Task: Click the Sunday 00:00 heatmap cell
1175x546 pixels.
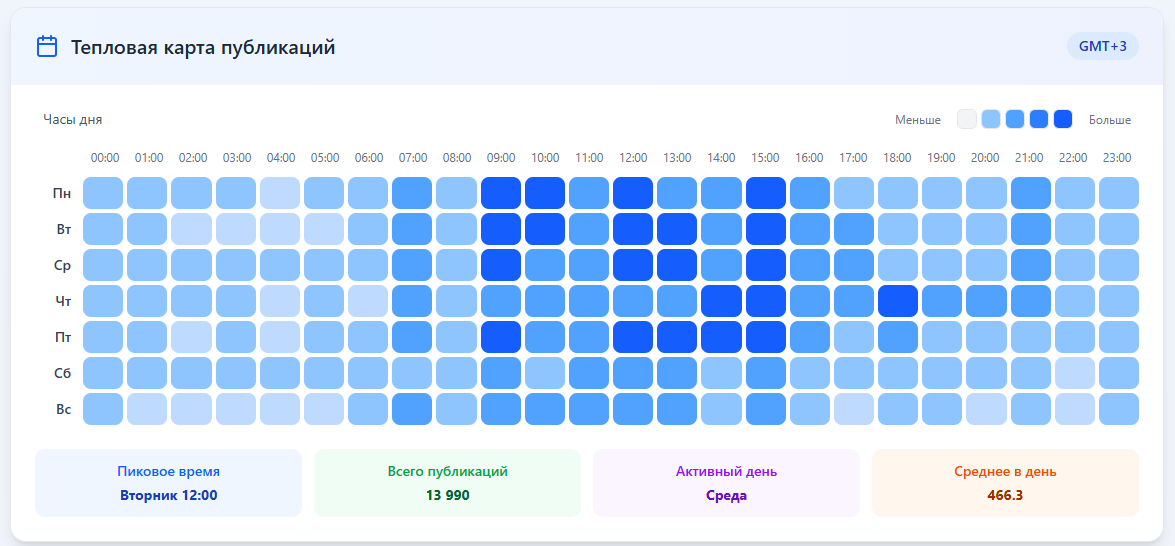Action: click(x=103, y=409)
